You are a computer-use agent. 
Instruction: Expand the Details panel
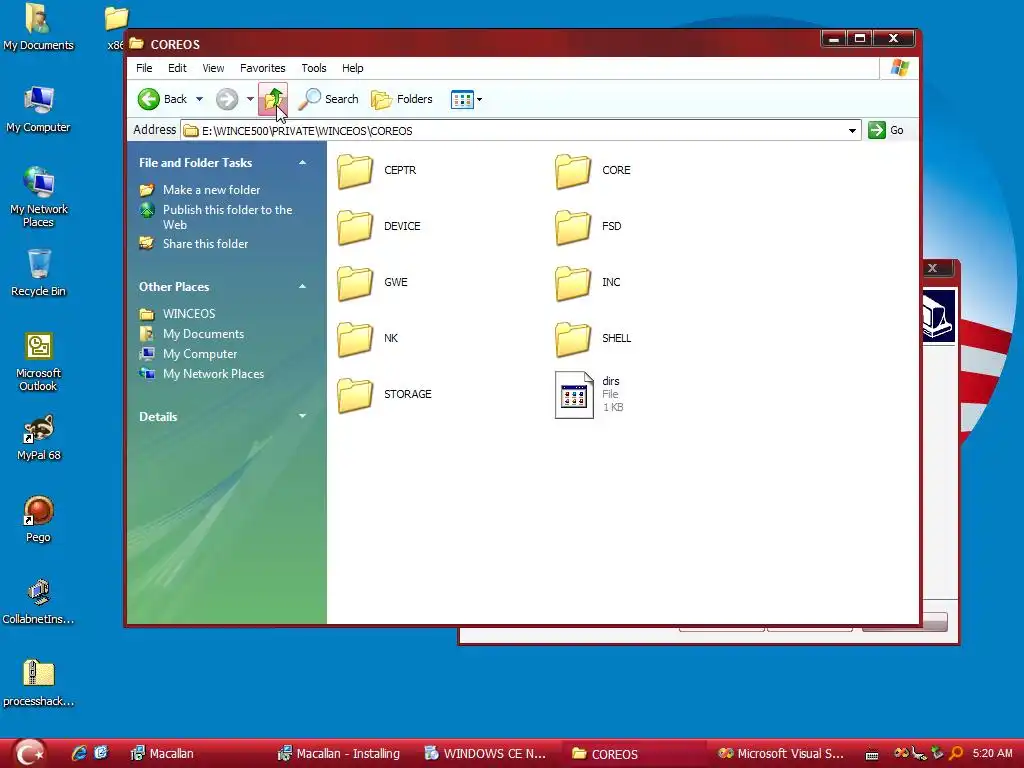(302, 416)
